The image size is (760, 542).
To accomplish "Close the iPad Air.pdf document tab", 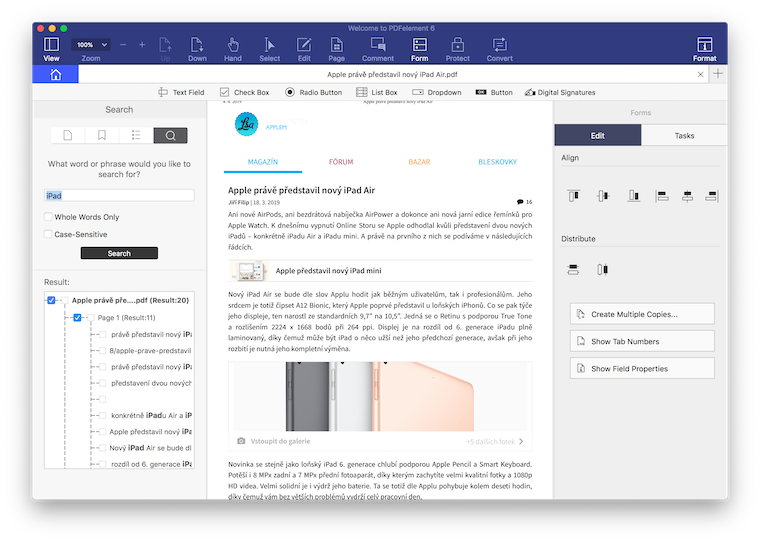I will 700,74.
